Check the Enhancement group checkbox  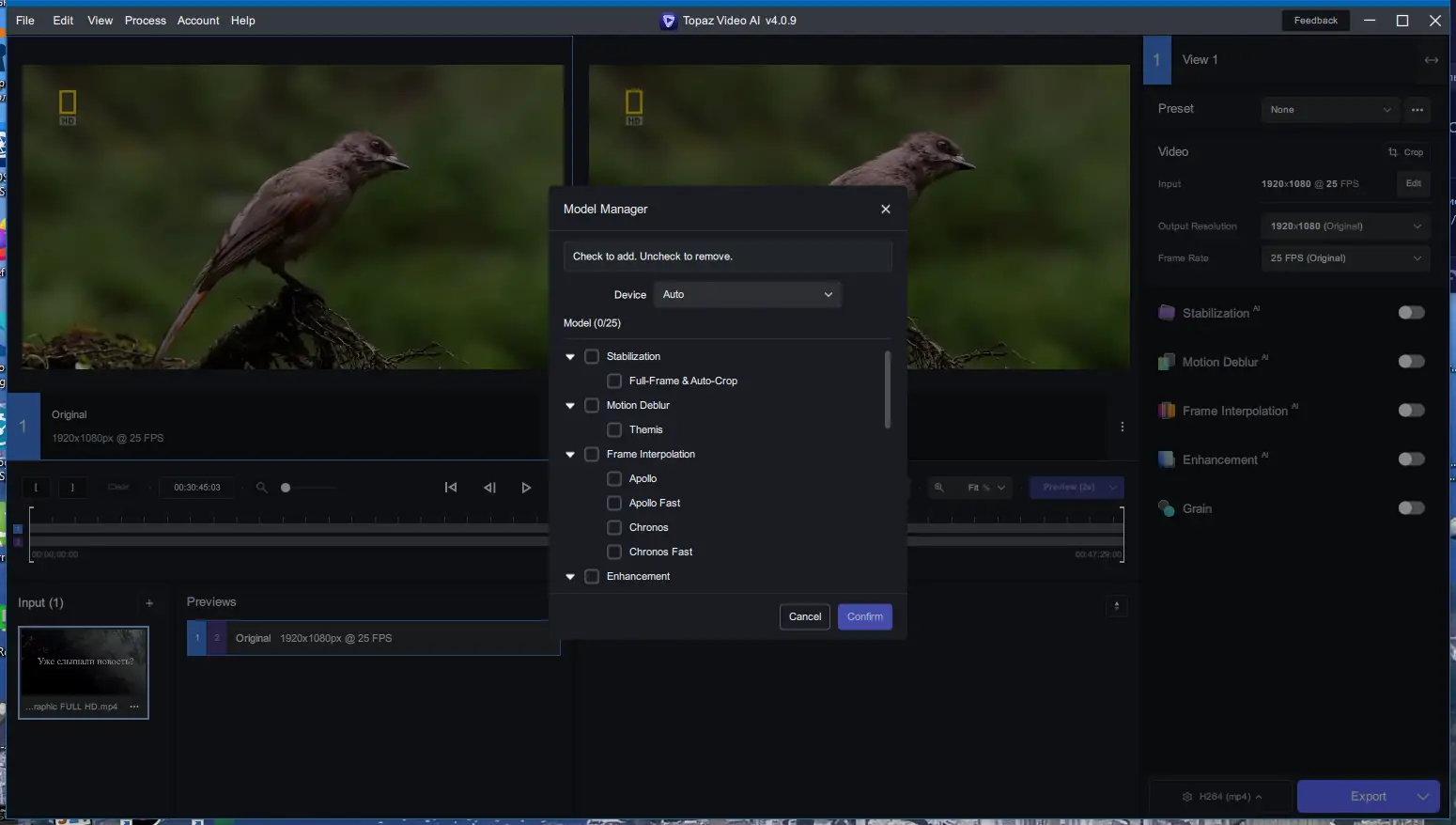[592, 576]
